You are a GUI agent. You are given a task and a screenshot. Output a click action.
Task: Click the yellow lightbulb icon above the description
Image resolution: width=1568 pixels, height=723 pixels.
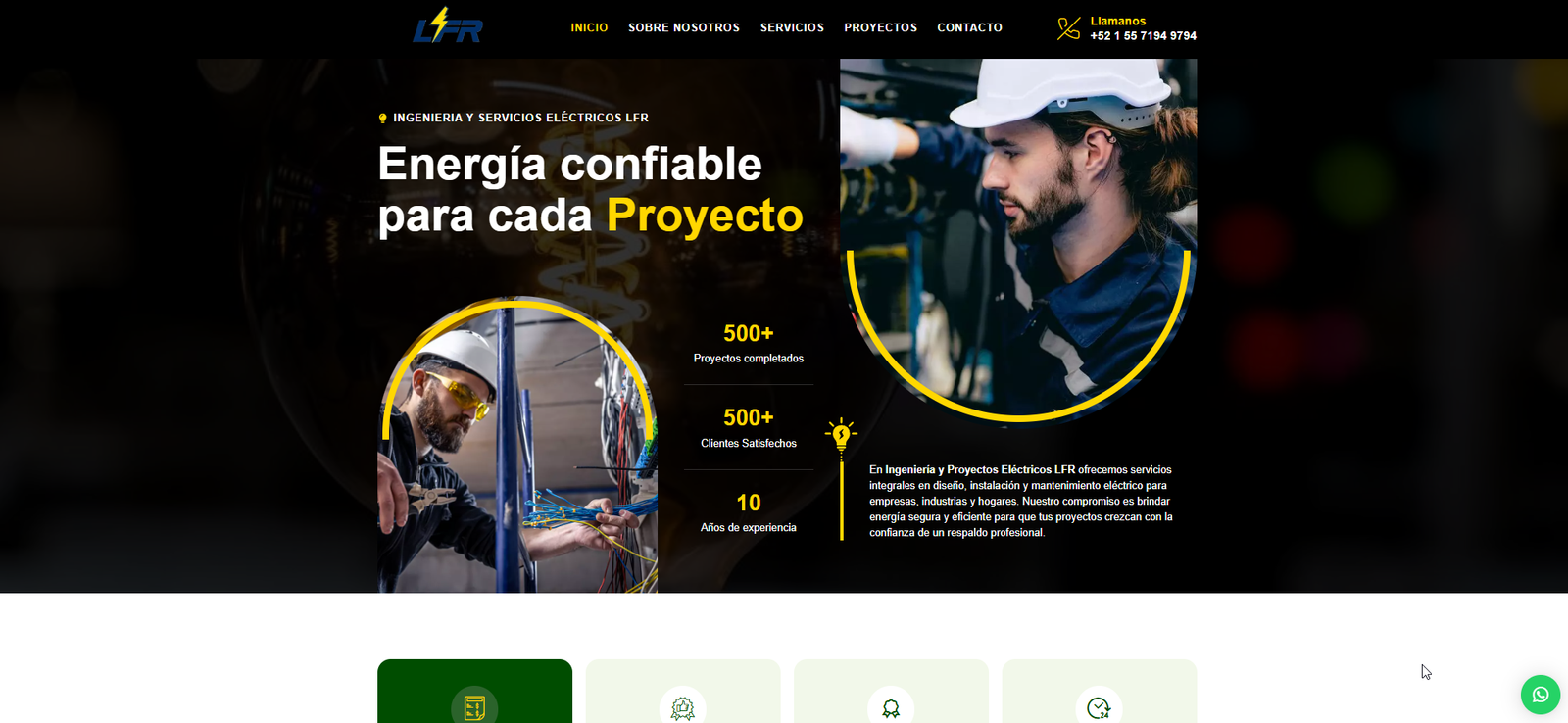pyautogui.click(x=841, y=434)
